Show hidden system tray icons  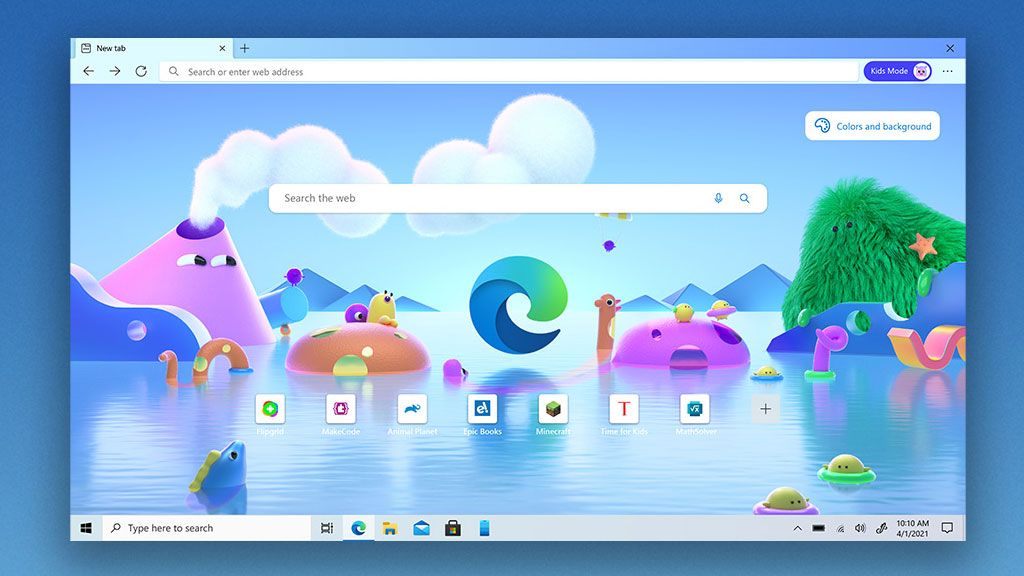(797, 528)
